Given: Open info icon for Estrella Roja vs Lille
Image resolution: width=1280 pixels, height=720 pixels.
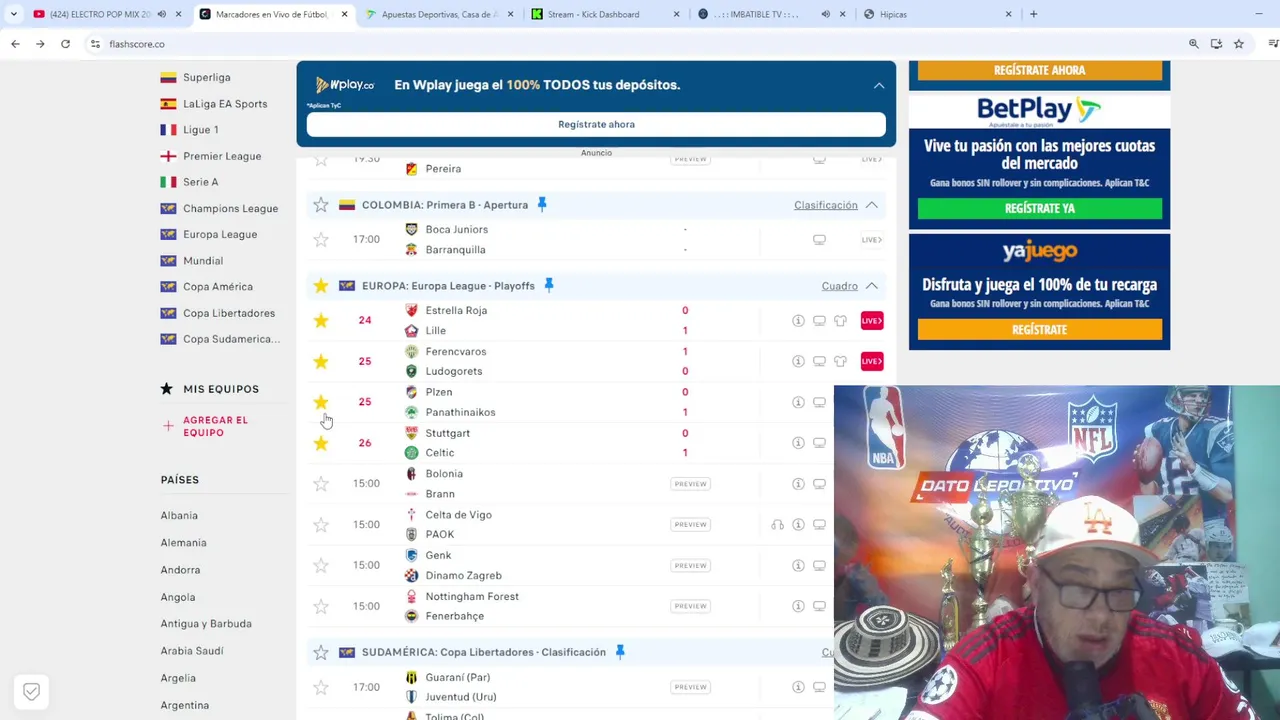Looking at the screenshot, I should tap(798, 321).
